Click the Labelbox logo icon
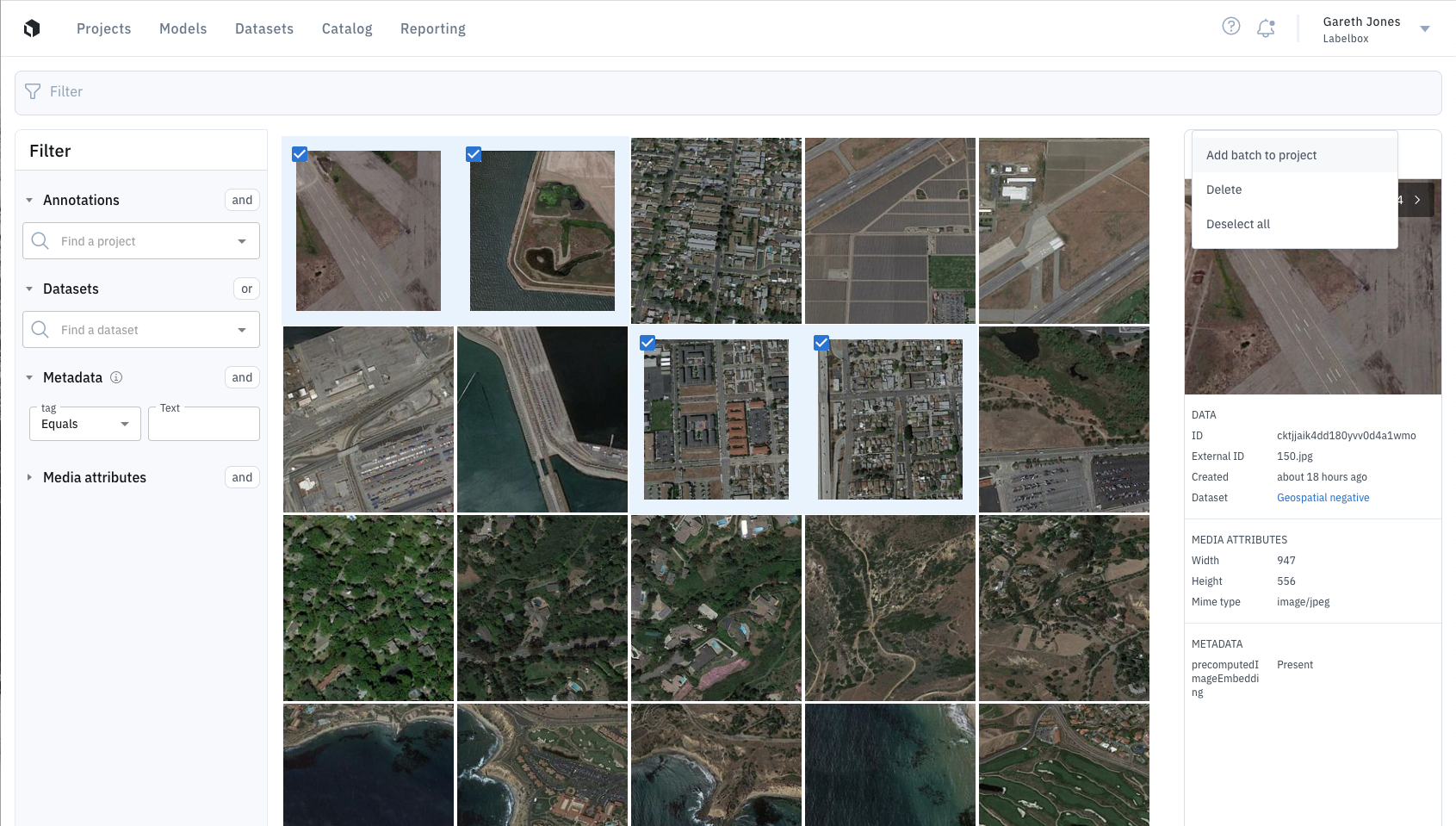Image resolution: width=1456 pixels, height=826 pixels. (32, 28)
